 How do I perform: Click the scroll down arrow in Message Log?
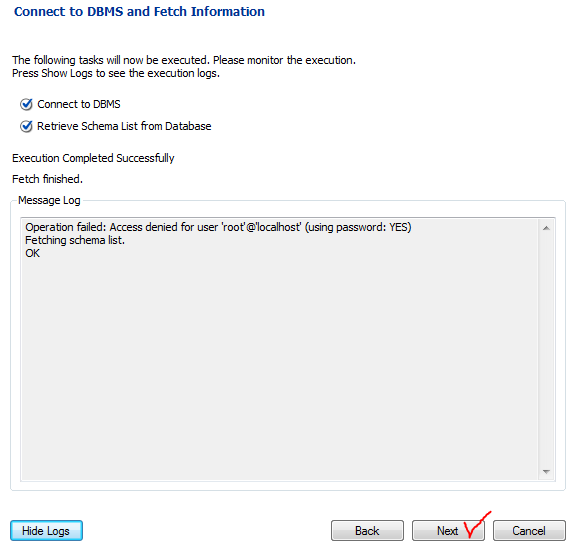[x=546, y=472]
